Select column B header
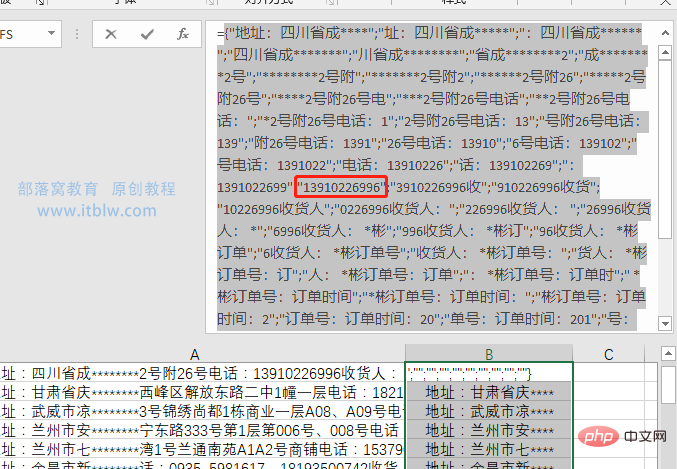 [489, 355]
